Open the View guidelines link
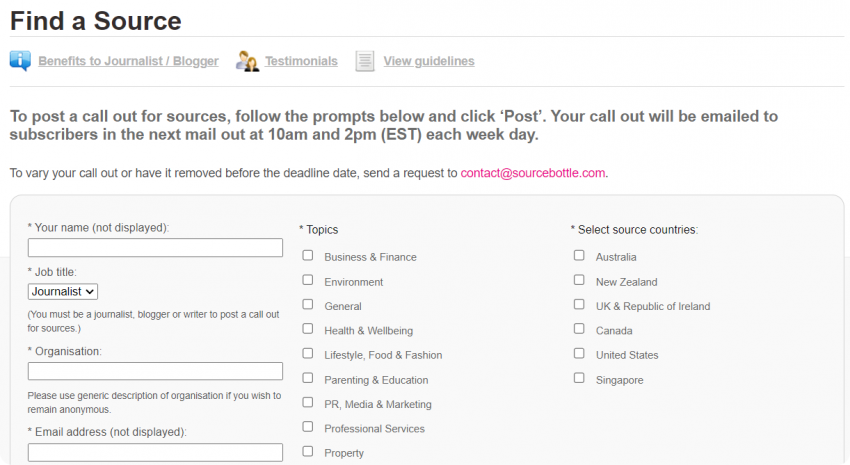 [x=429, y=61]
